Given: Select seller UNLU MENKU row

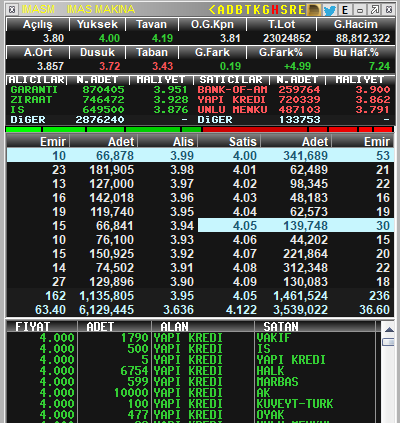Looking at the screenshot, I should pos(293,110).
